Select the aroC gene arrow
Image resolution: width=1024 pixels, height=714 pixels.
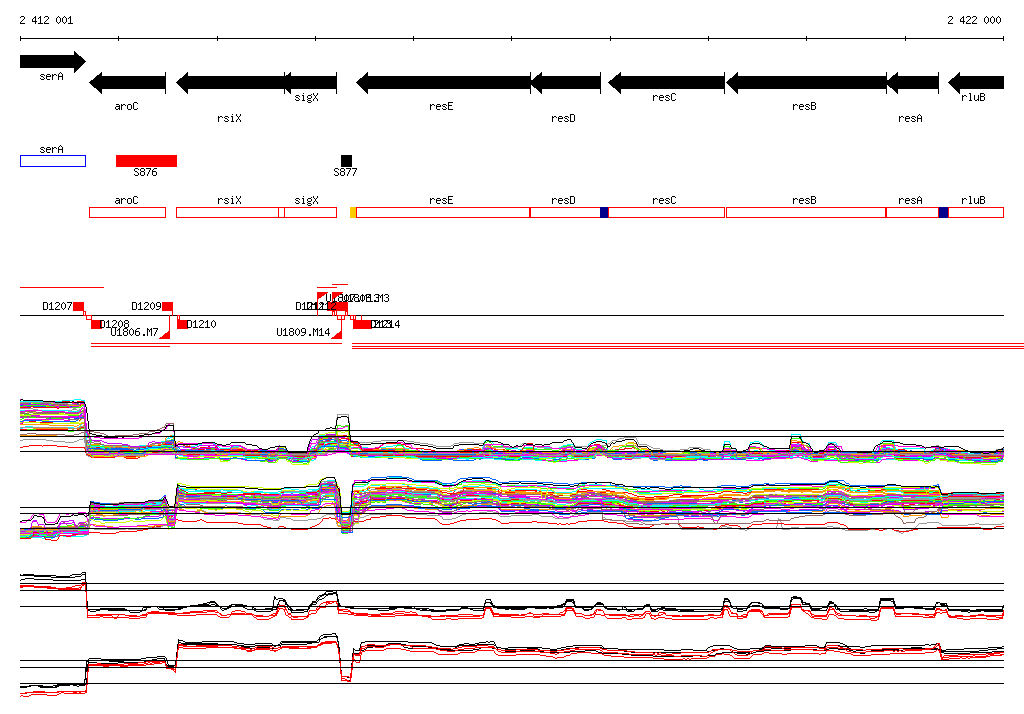coord(127,83)
